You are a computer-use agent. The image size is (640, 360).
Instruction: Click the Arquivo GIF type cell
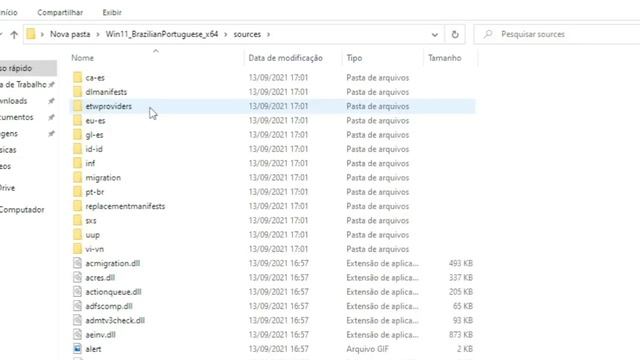point(367,349)
